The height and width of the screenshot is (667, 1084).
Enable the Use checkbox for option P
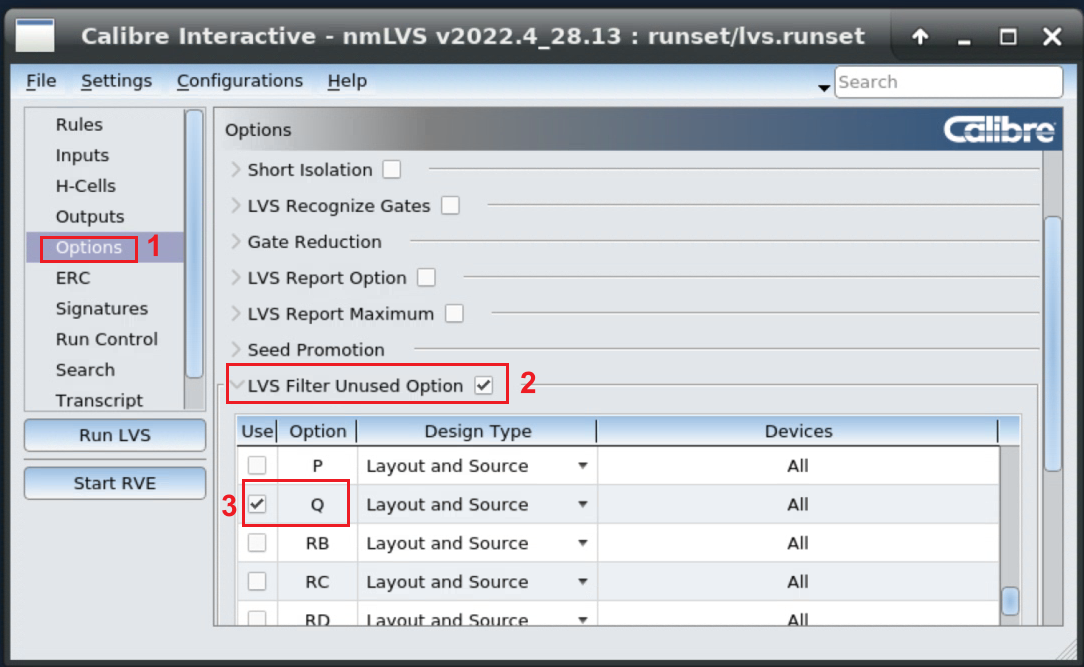257,466
